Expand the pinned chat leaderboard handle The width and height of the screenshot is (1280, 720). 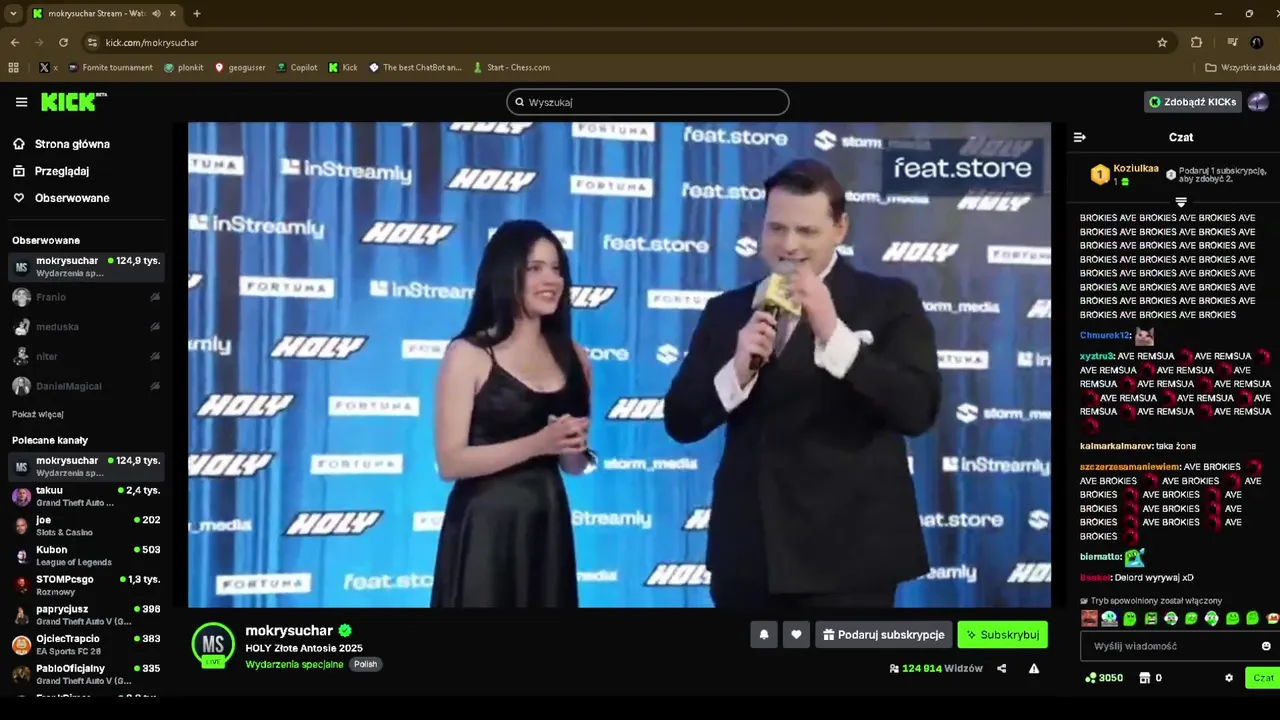[x=1181, y=202]
